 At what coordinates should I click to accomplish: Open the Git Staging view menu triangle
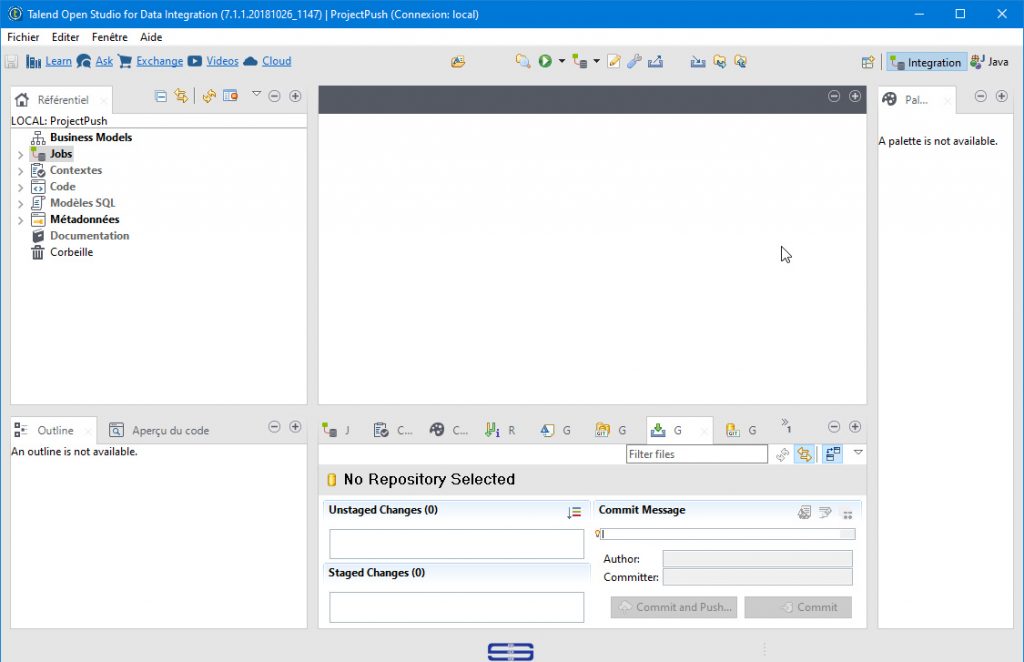click(x=858, y=452)
